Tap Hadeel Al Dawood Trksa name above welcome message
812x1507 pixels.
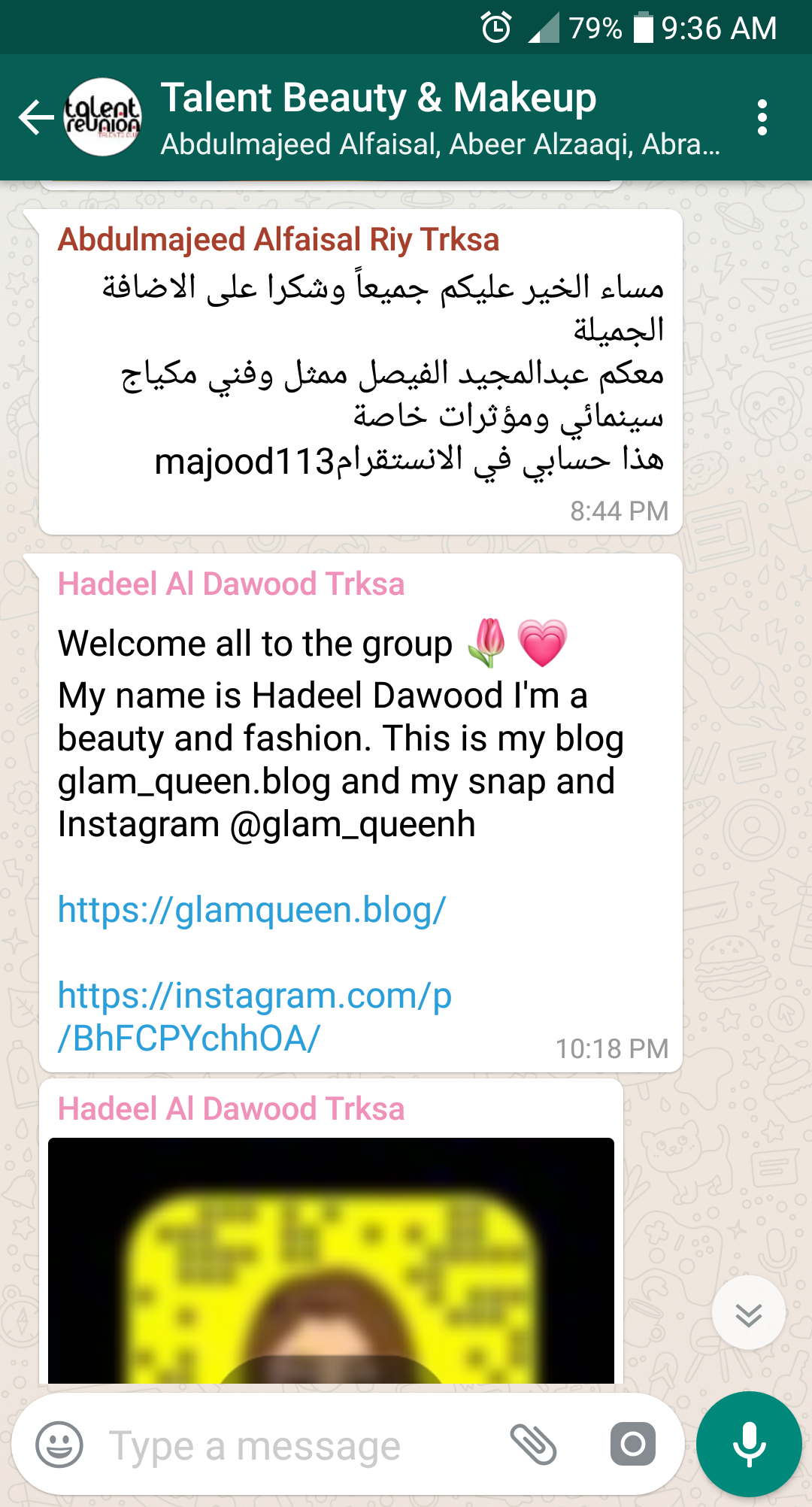tap(231, 584)
